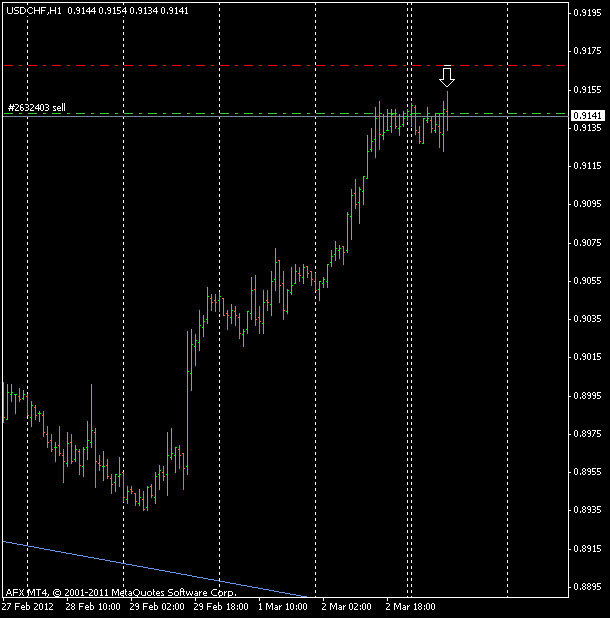This screenshot has width=610, height=618.
Task: Click the 0.9075 price scale label
Action: [x=588, y=243]
